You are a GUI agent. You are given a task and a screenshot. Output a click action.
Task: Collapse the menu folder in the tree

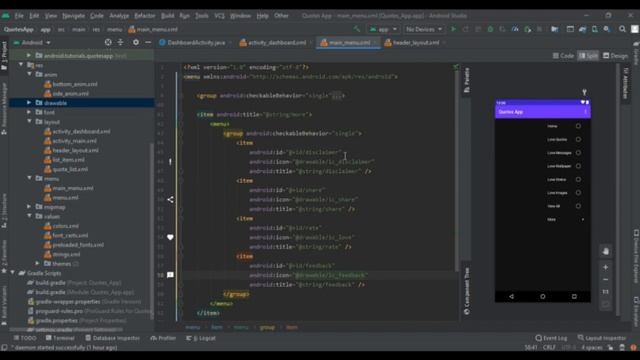click(29, 178)
